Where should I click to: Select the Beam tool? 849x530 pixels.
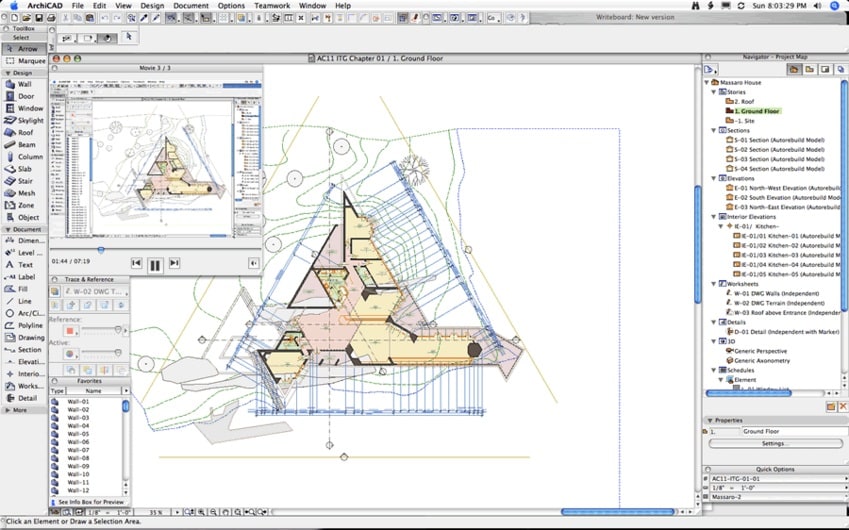pyautogui.click(x=24, y=145)
